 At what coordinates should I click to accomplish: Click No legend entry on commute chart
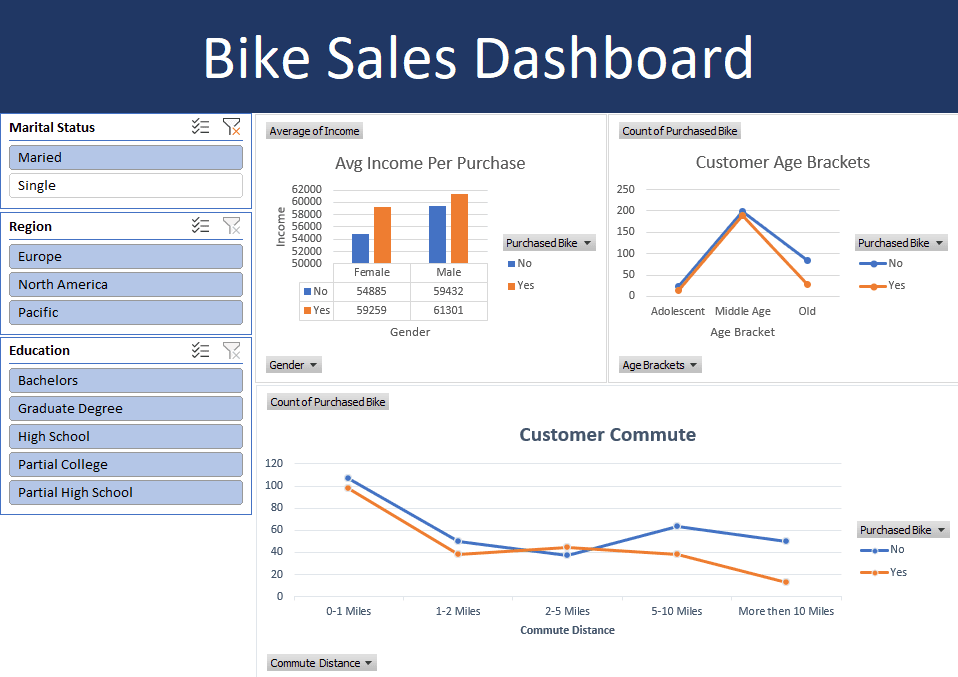pyautogui.click(x=882, y=550)
